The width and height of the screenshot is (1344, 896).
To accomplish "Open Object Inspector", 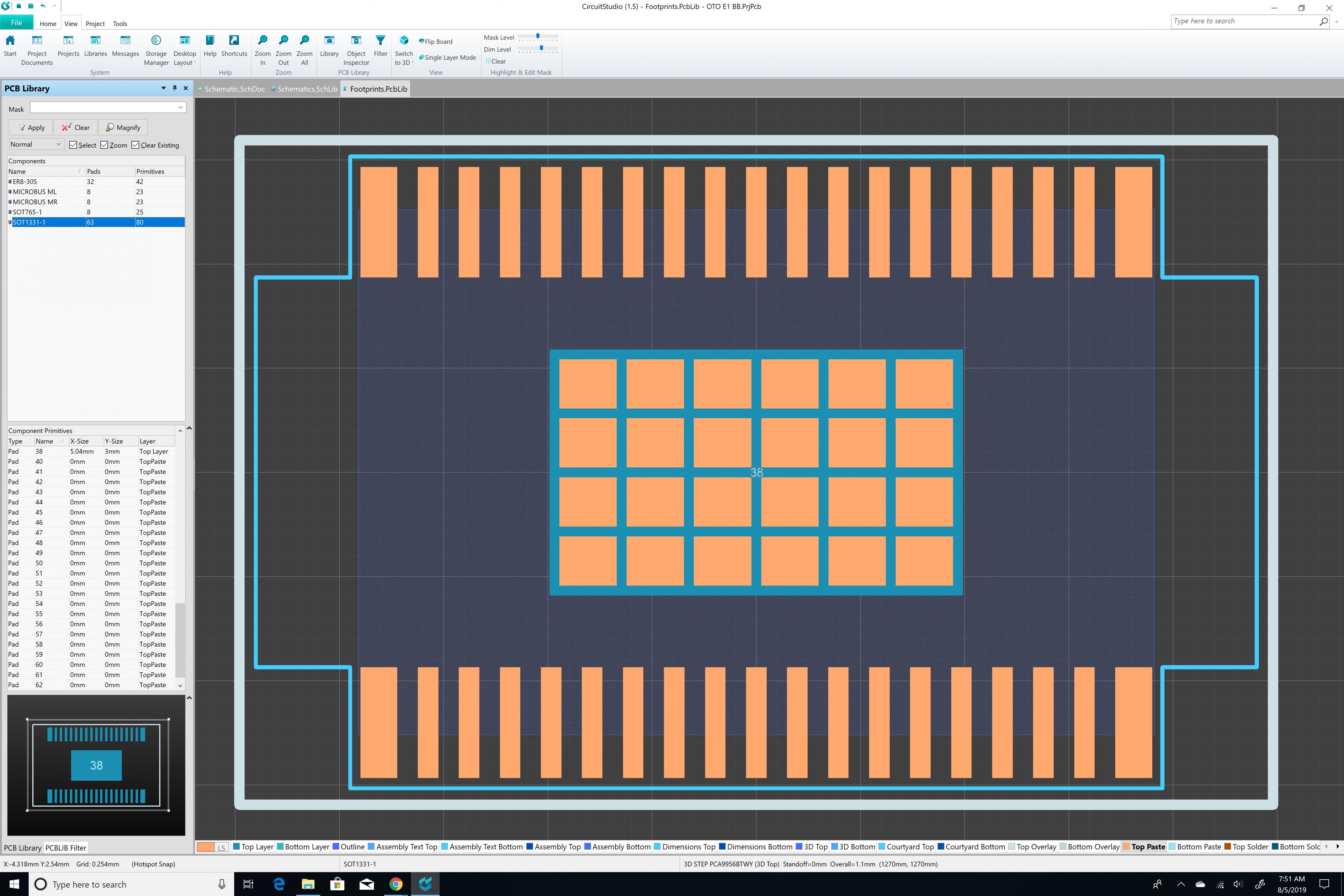I will tap(356, 50).
